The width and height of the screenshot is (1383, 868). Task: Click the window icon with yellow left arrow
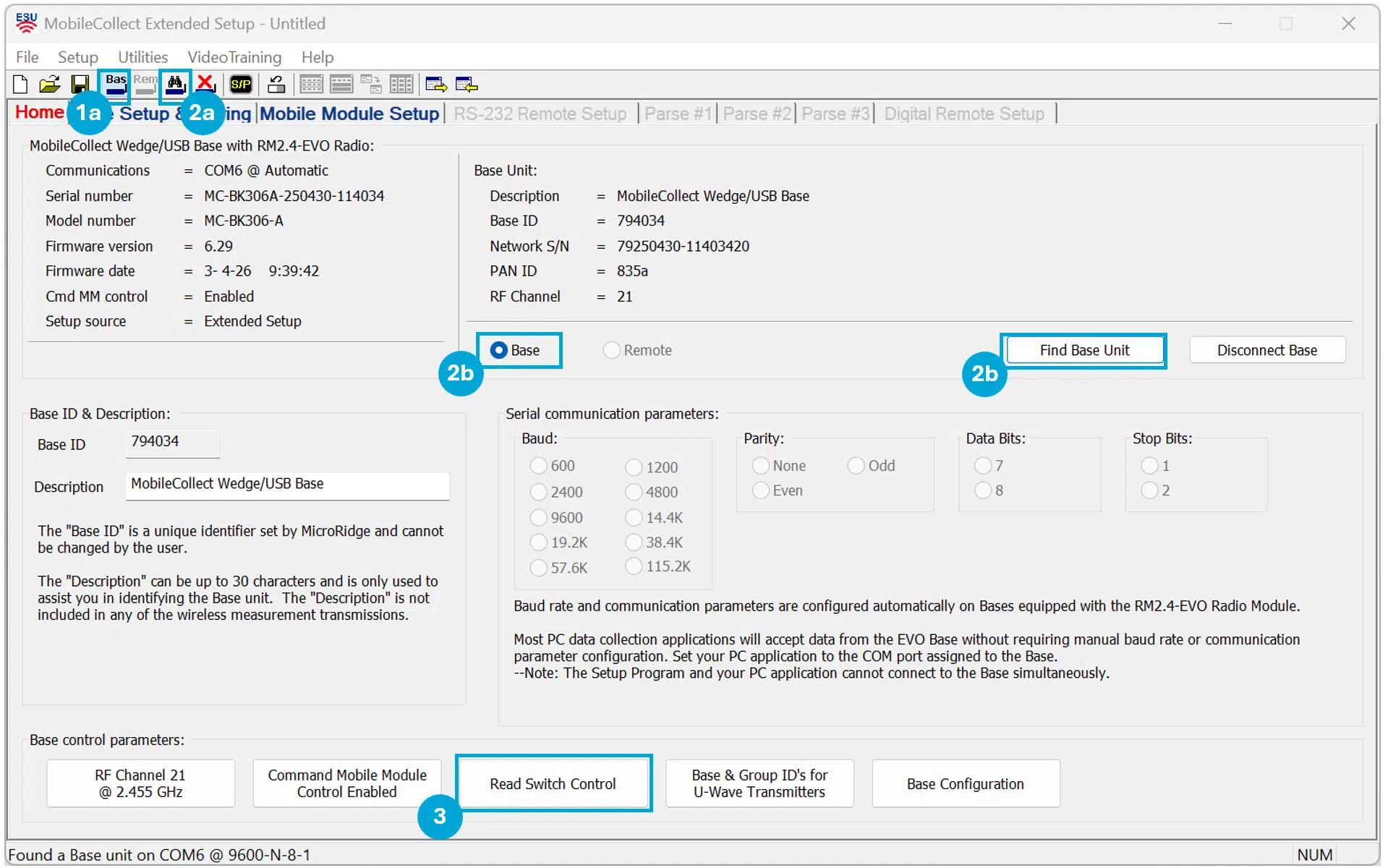467,85
